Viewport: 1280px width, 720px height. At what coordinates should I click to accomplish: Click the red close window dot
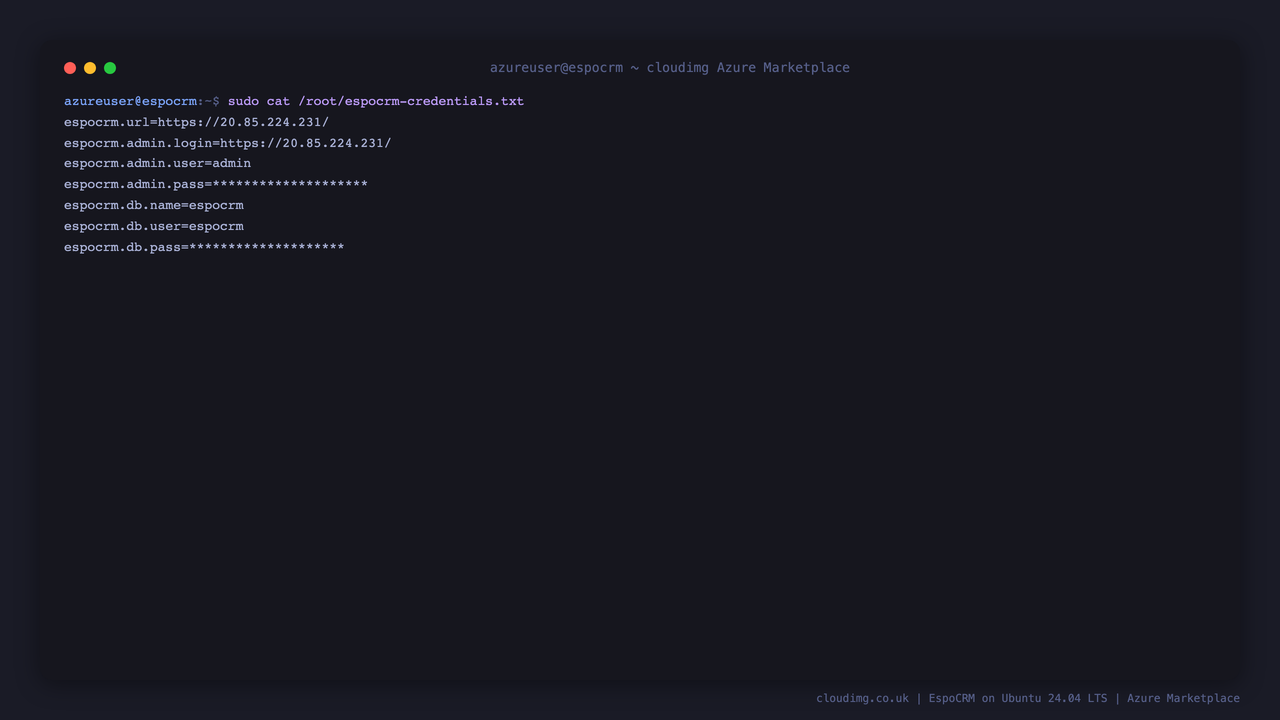point(70,68)
